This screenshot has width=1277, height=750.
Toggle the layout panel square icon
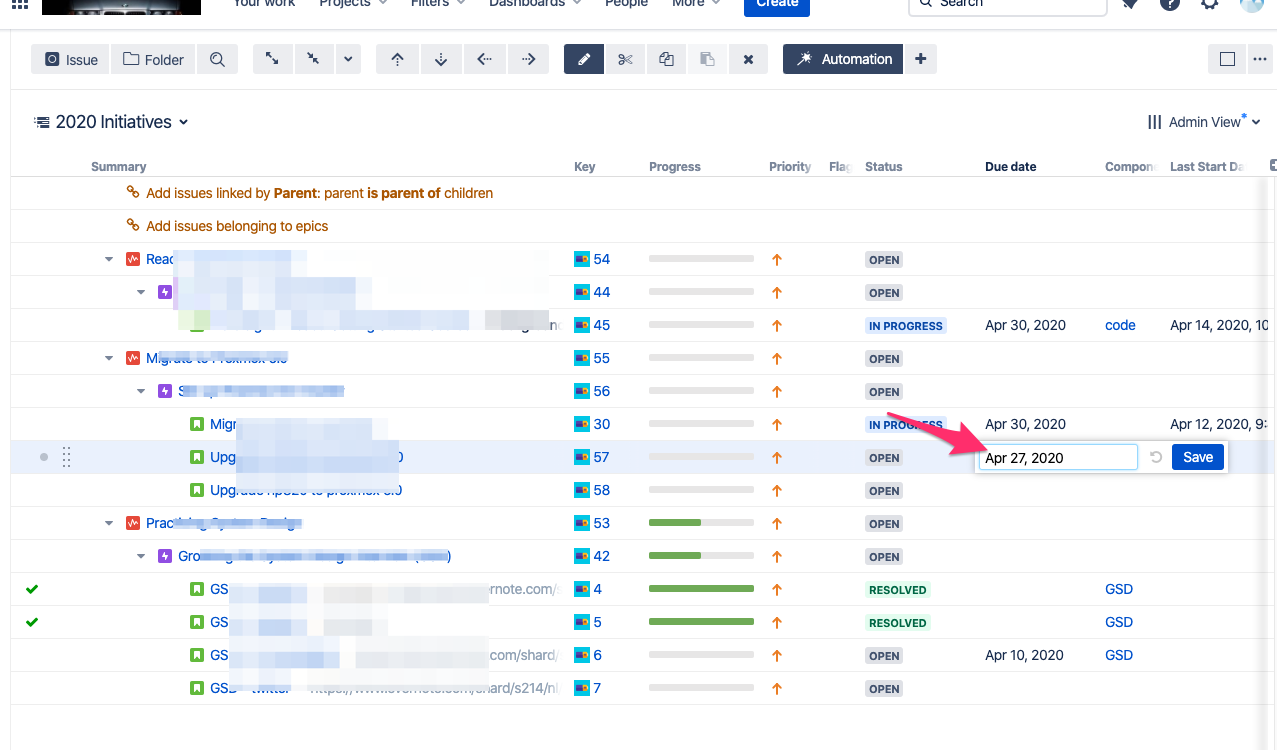click(1228, 59)
